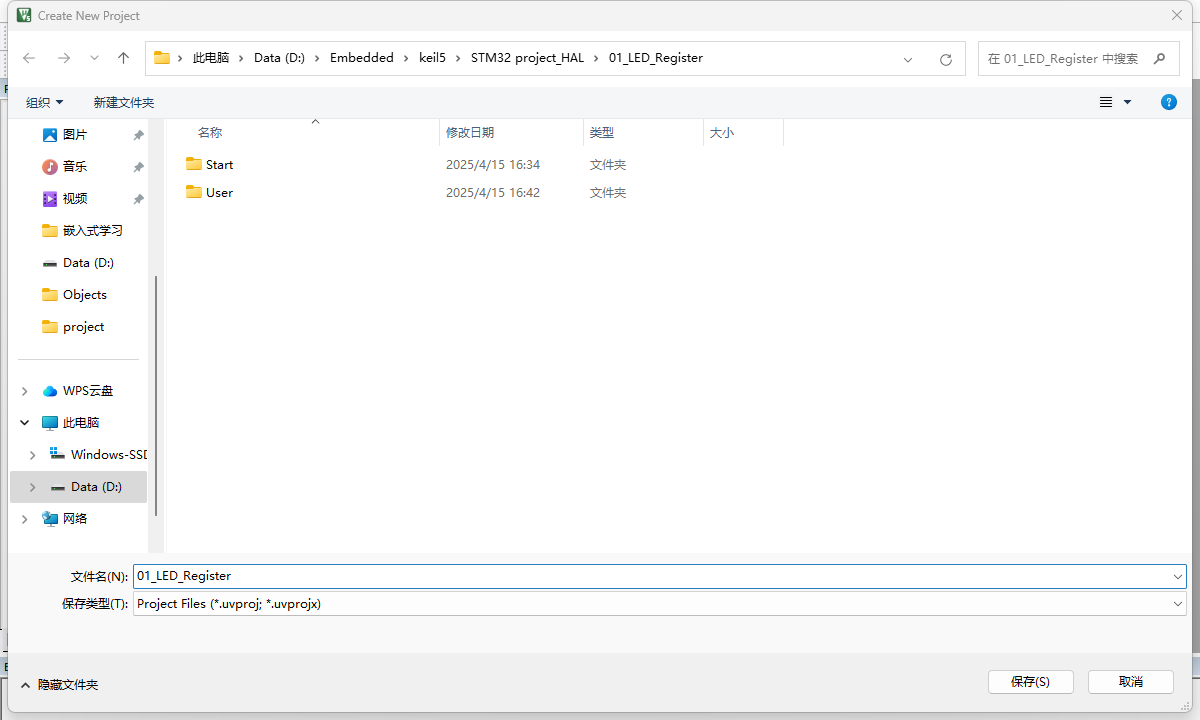Select the Windows-SSD drive
Image resolution: width=1200 pixels, height=720 pixels.
(98, 454)
